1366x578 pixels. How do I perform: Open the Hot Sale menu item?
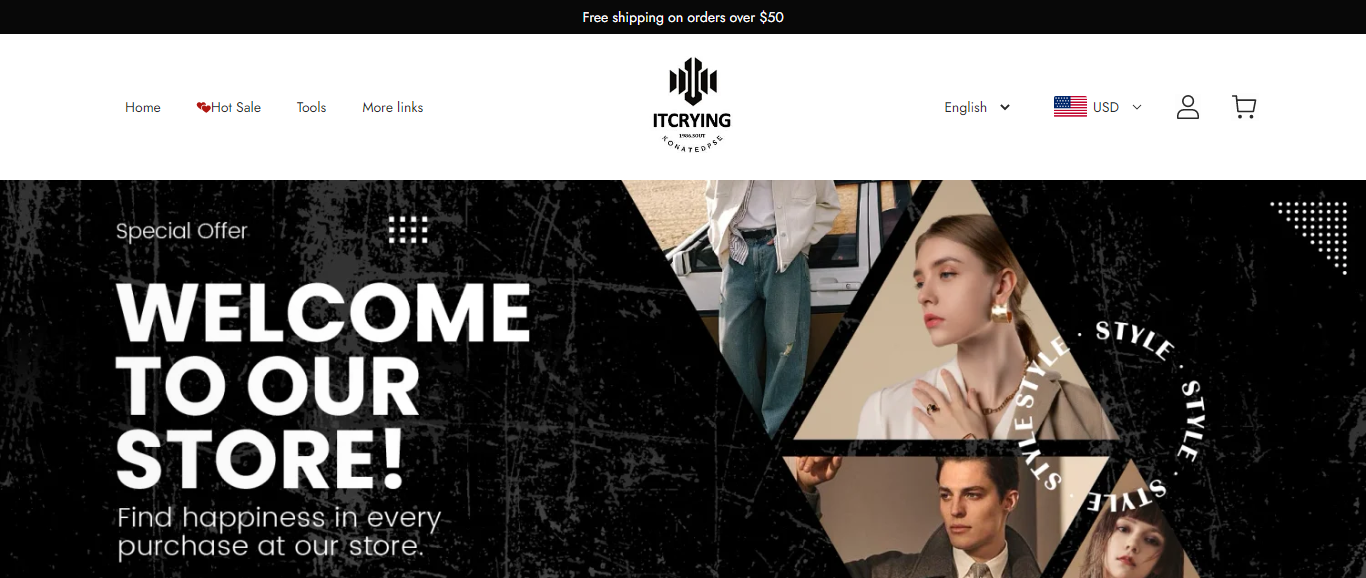point(229,107)
